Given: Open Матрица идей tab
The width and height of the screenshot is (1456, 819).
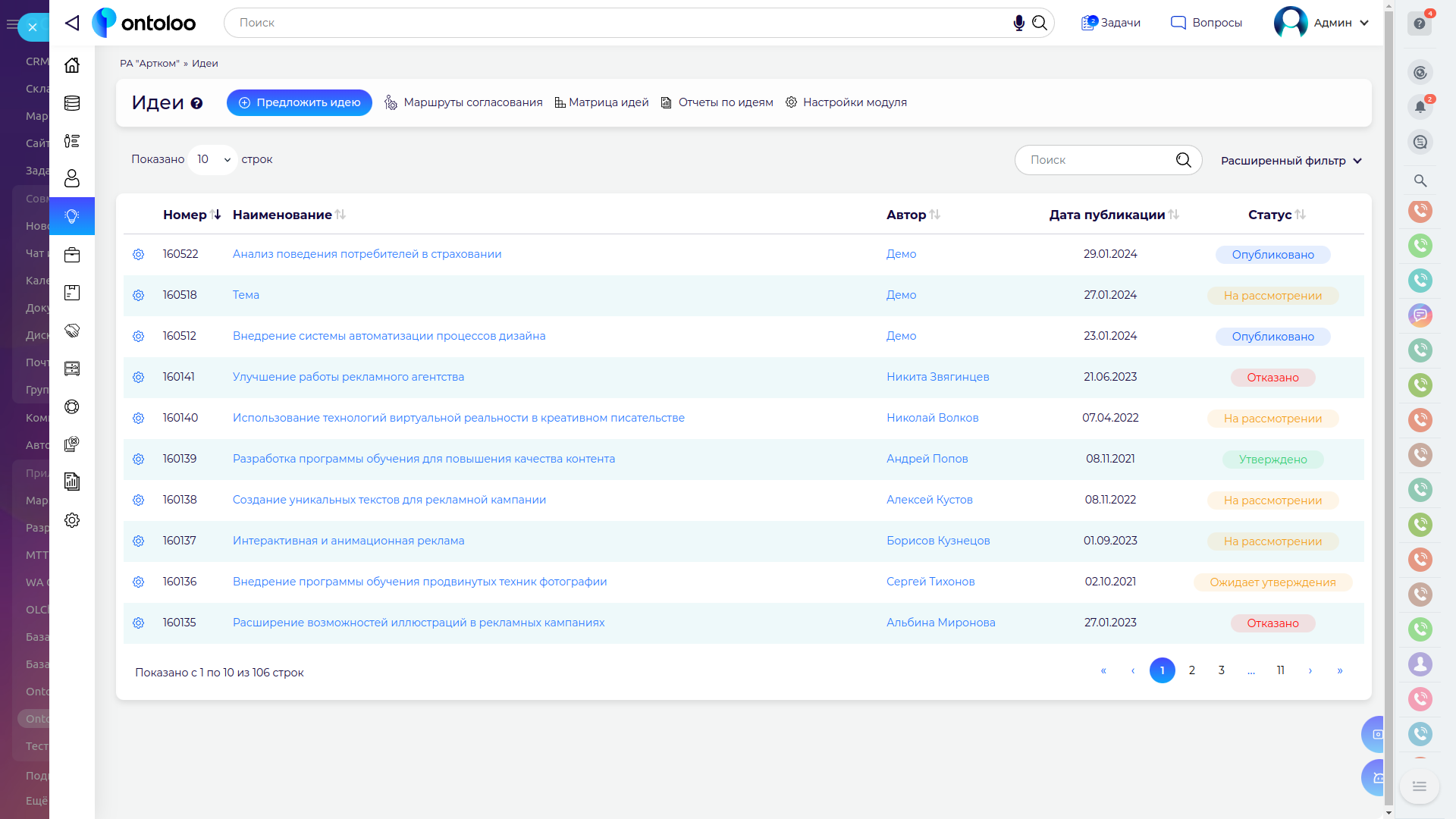Looking at the screenshot, I should 601,102.
